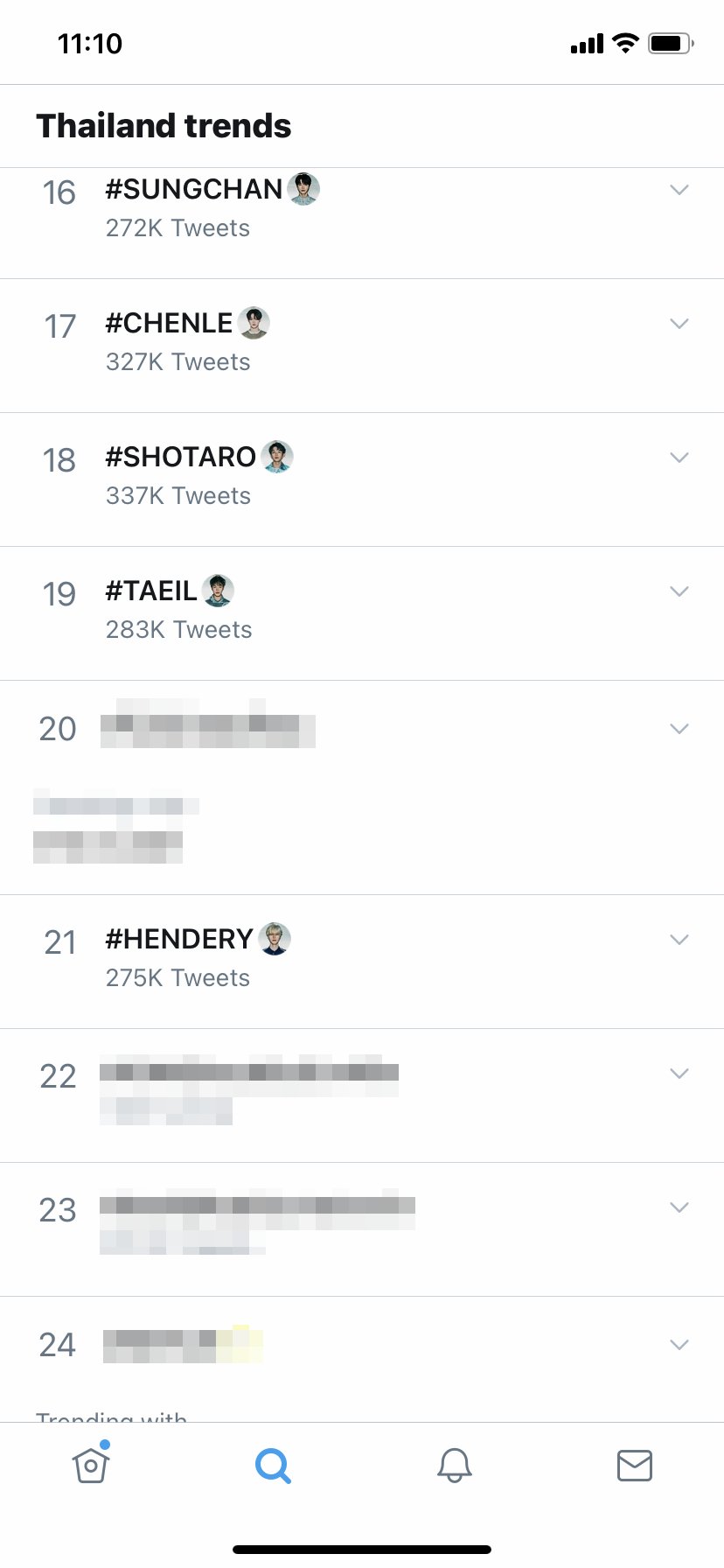This screenshot has width=724, height=1568.
Task: View the #HENDERY 275K Tweets trend
Action: click(x=178, y=977)
